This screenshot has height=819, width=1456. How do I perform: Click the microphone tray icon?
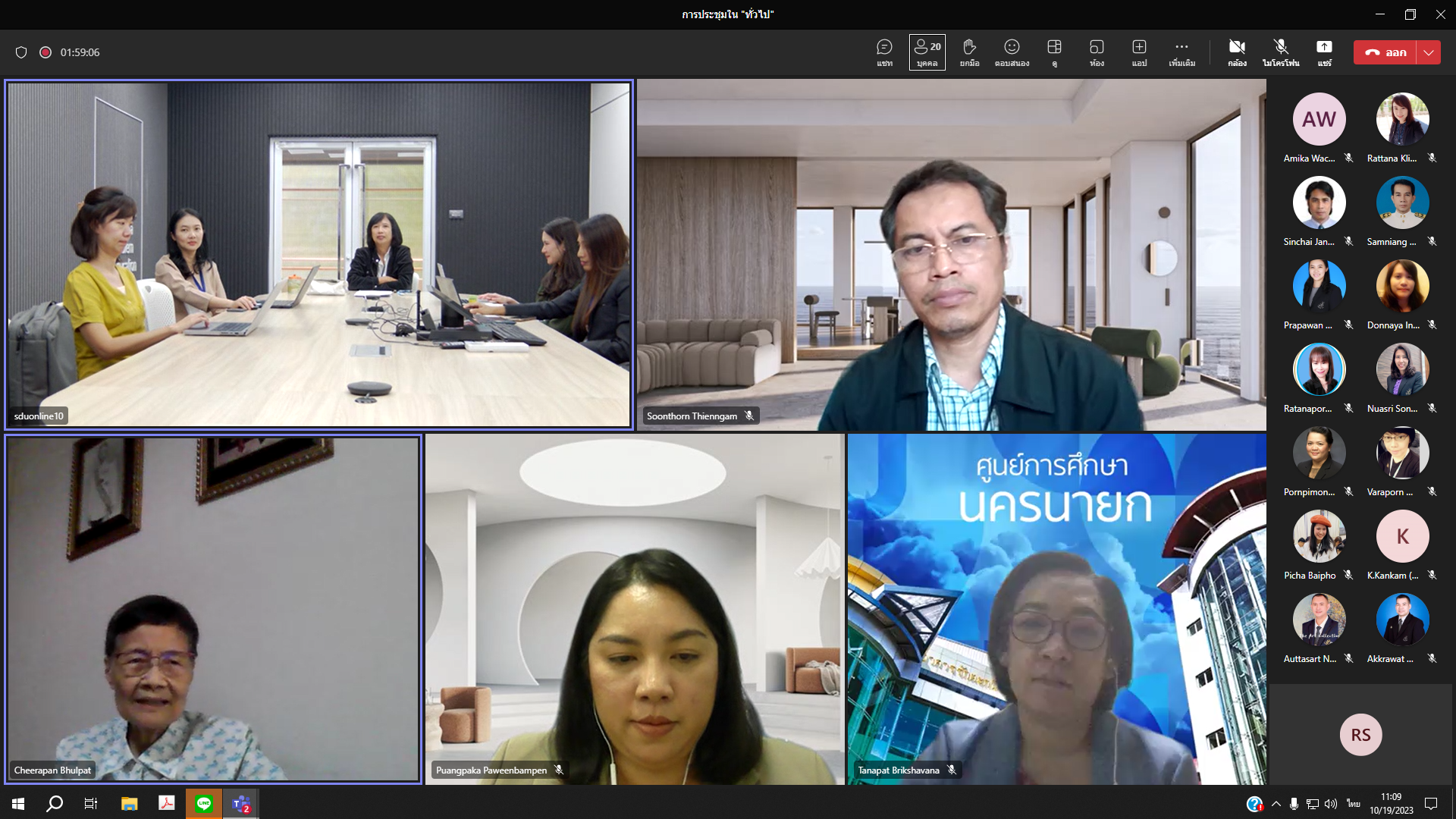pyautogui.click(x=1294, y=804)
